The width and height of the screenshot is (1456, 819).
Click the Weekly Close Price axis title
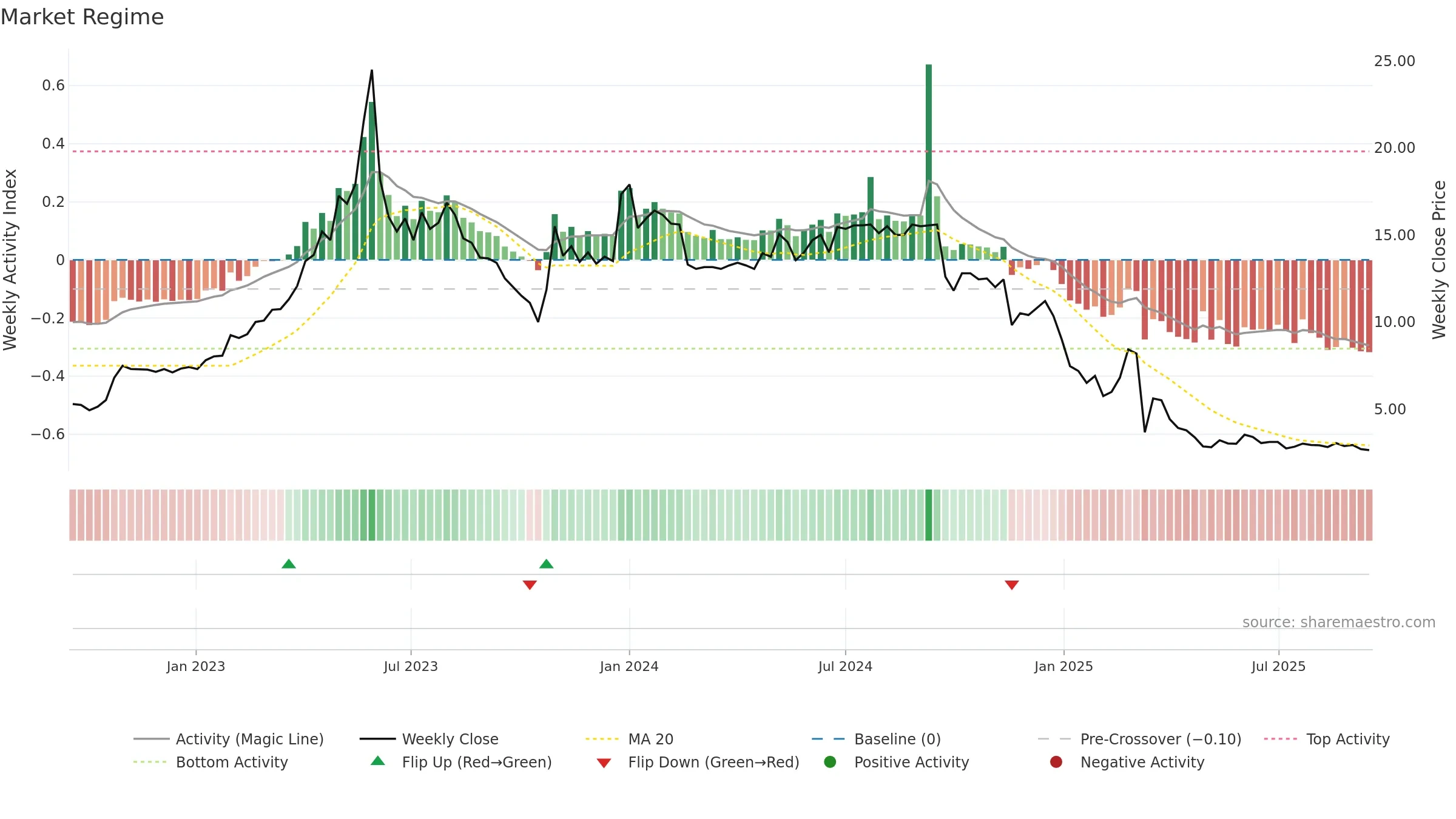coord(1439,260)
